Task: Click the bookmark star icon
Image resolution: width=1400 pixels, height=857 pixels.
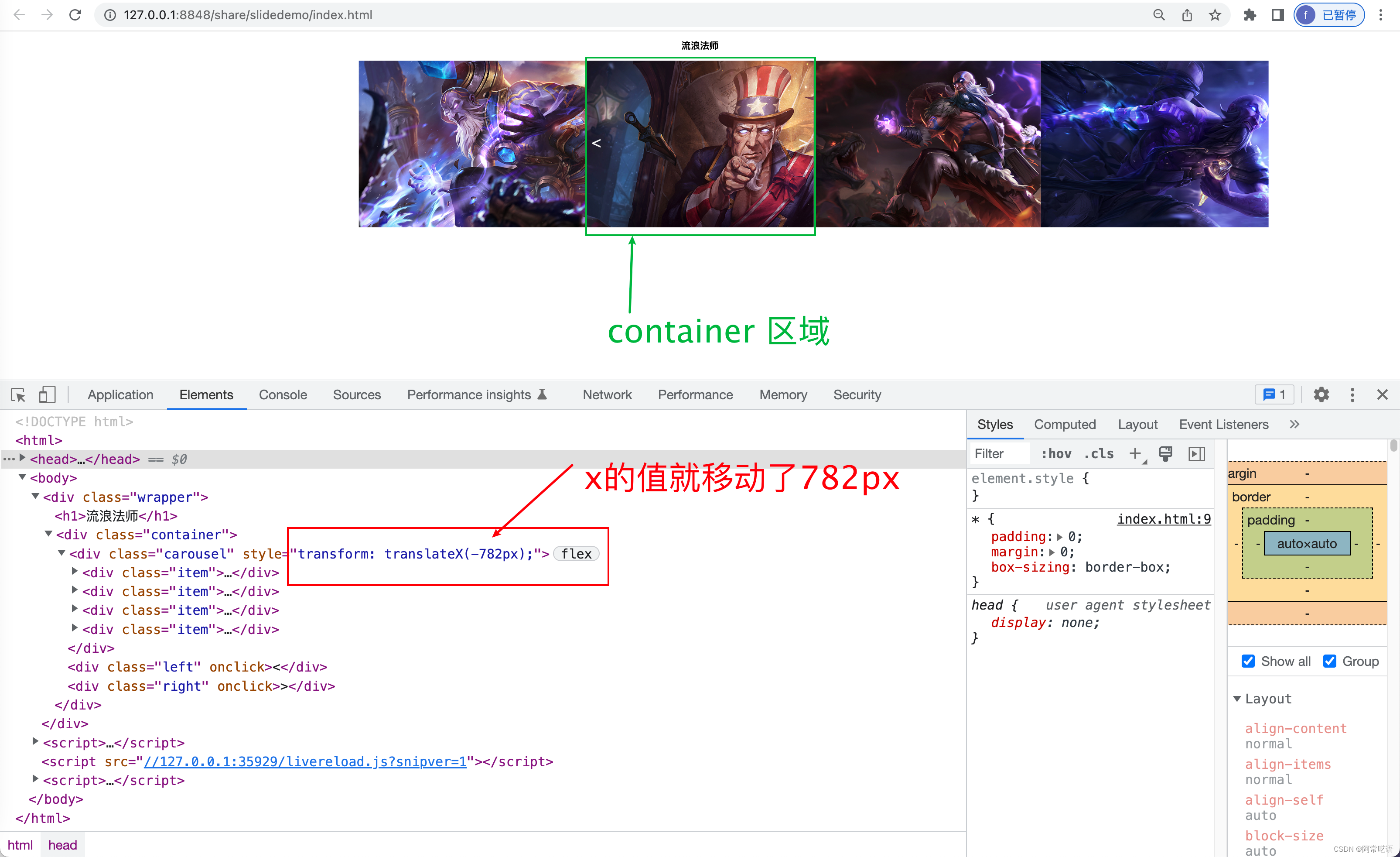Action: pos(1215,15)
